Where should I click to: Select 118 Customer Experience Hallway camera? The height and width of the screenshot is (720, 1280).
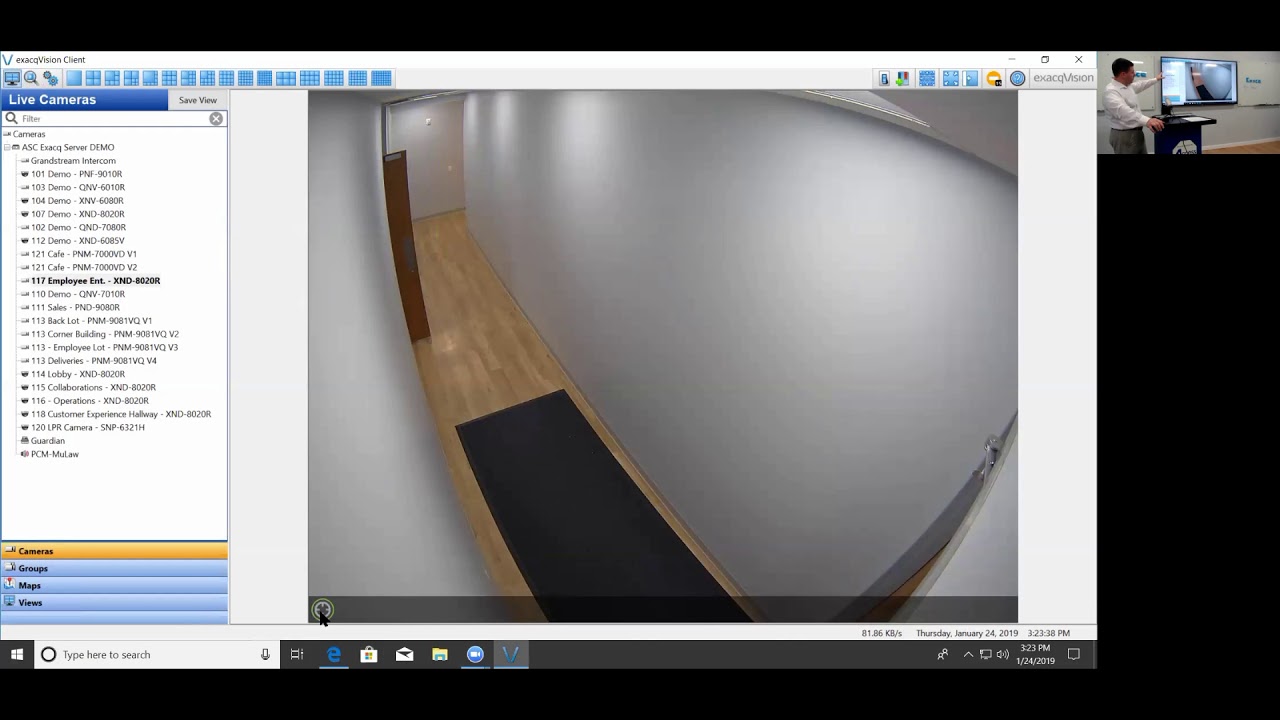coord(121,414)
